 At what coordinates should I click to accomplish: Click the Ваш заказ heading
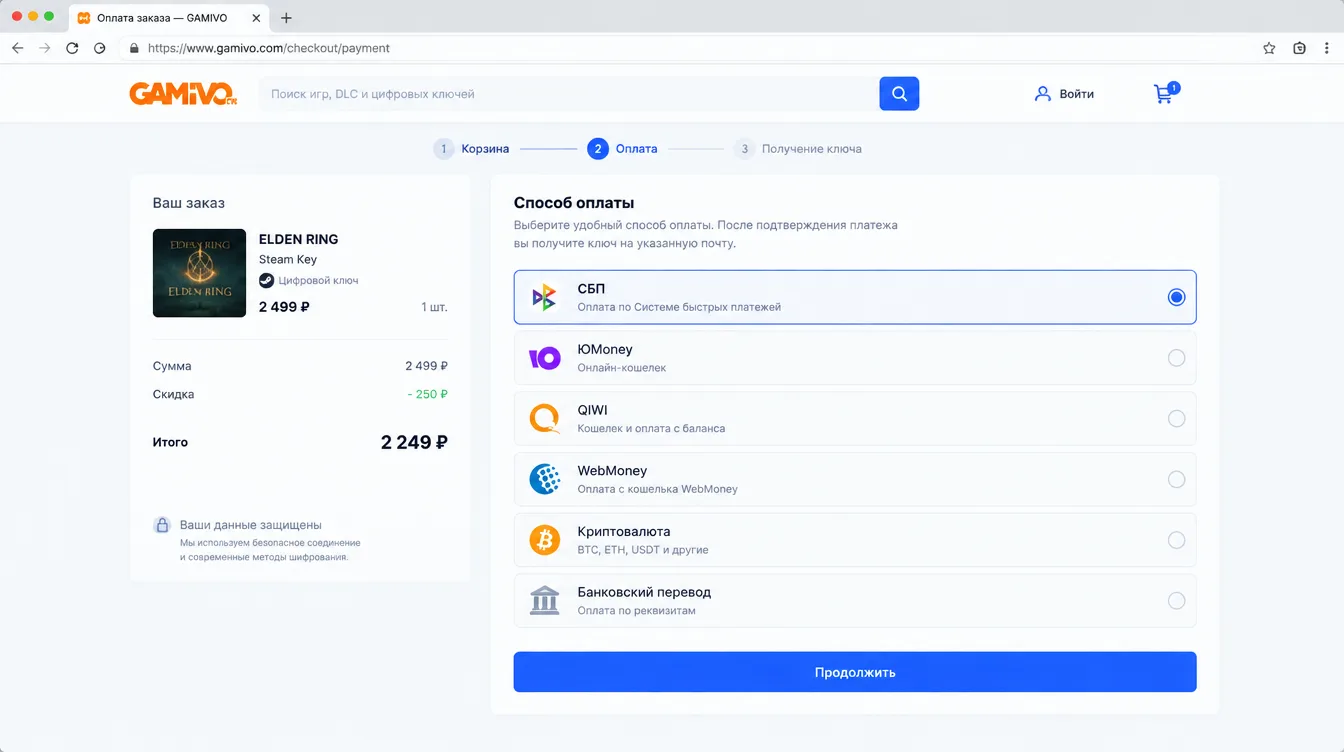pos(189,203)
